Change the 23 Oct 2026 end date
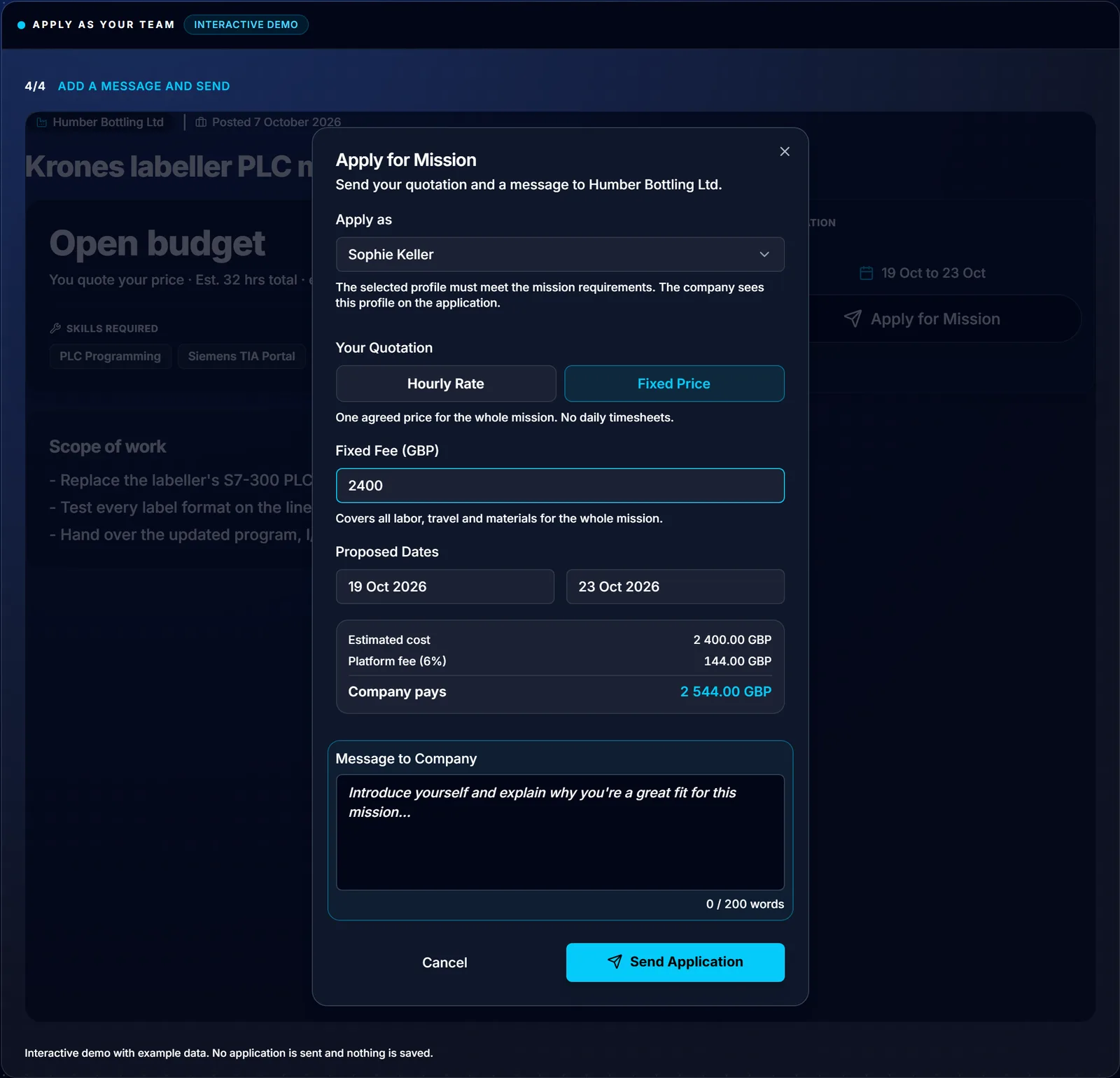This screenshot has width=1120, height=1078. 675,587
